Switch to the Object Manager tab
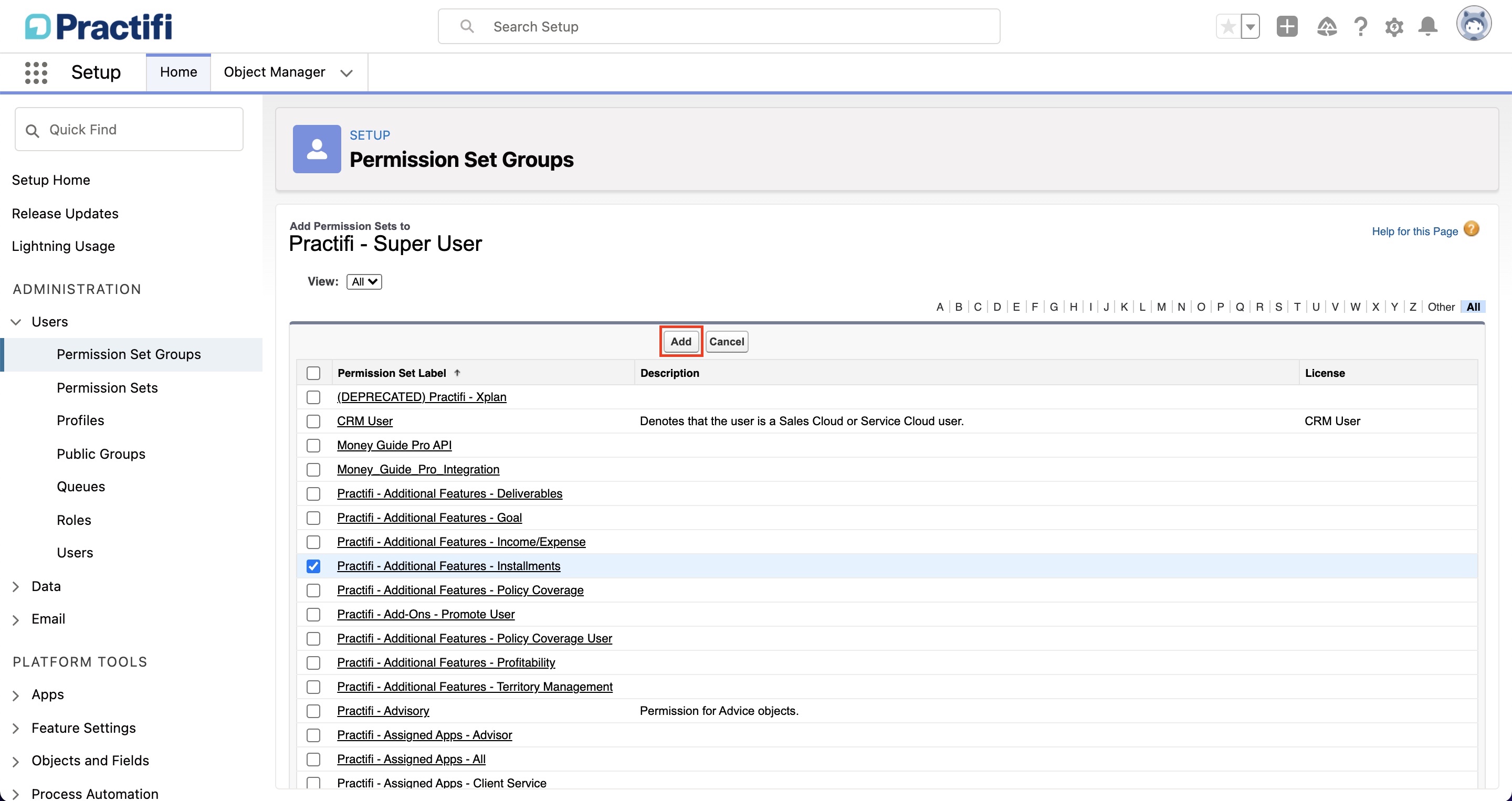 [274, 72]
